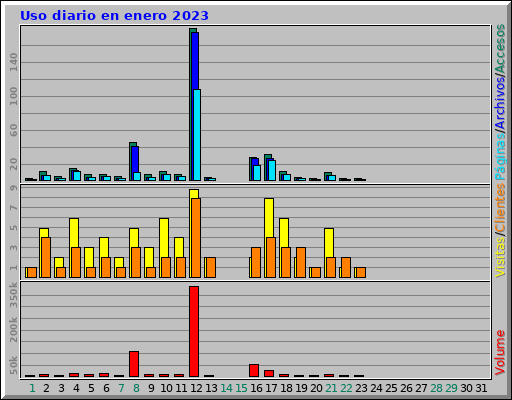Image resolution: width=512 pixels, height=400 pixels.
Task: Click the red Volume bar on day 8
Action: 134,364
